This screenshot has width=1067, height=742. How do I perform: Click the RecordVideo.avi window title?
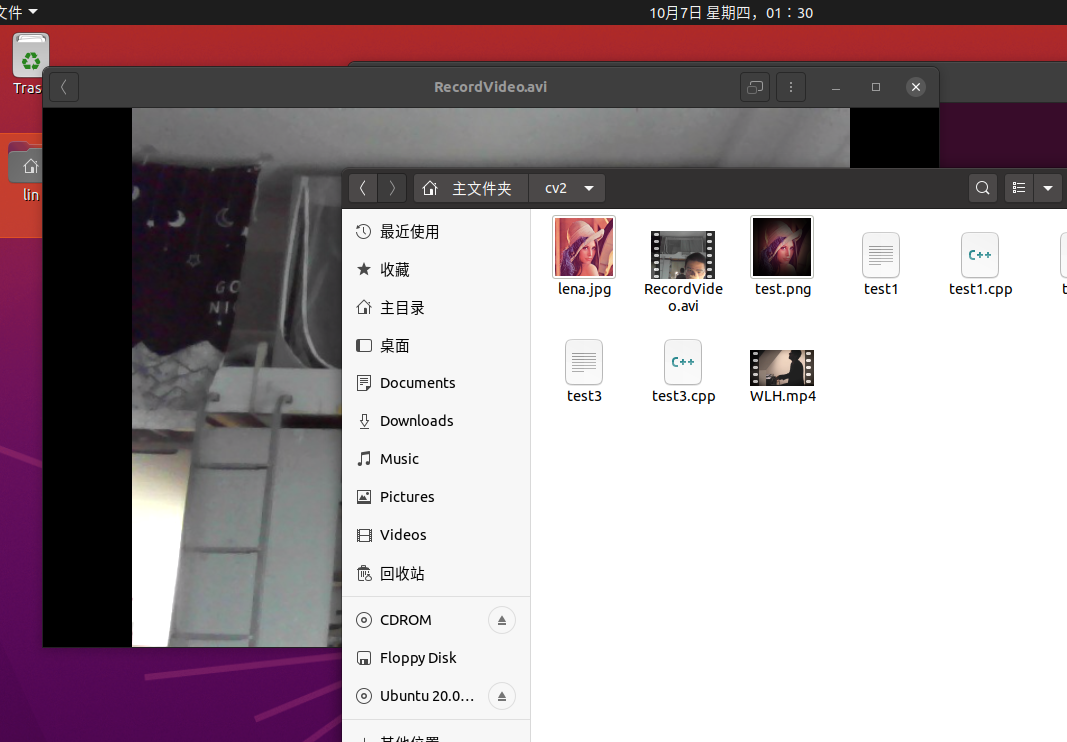tap(491, 87)
